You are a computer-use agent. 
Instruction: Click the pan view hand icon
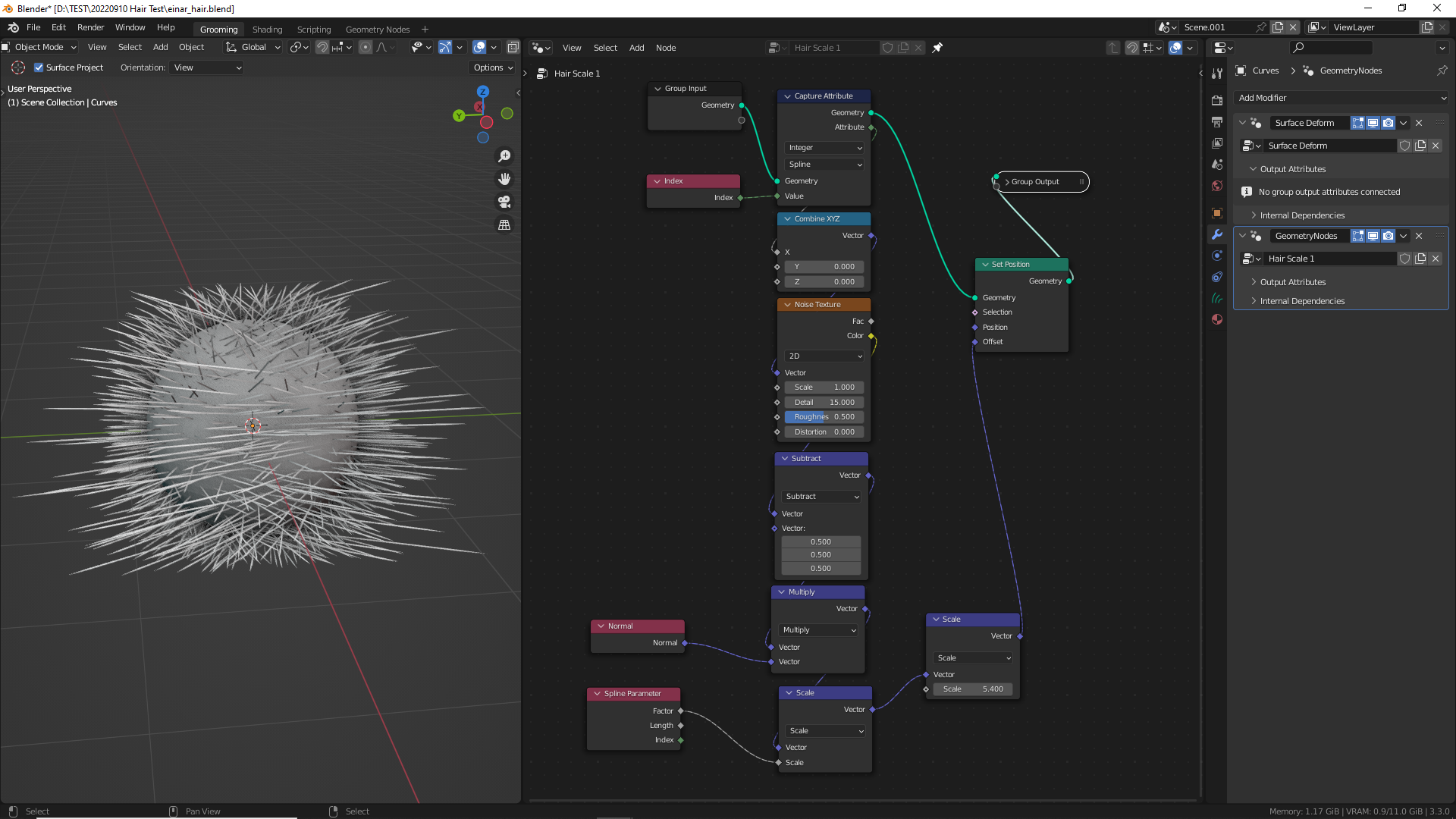pyautogui.click(x=504, y=179)
